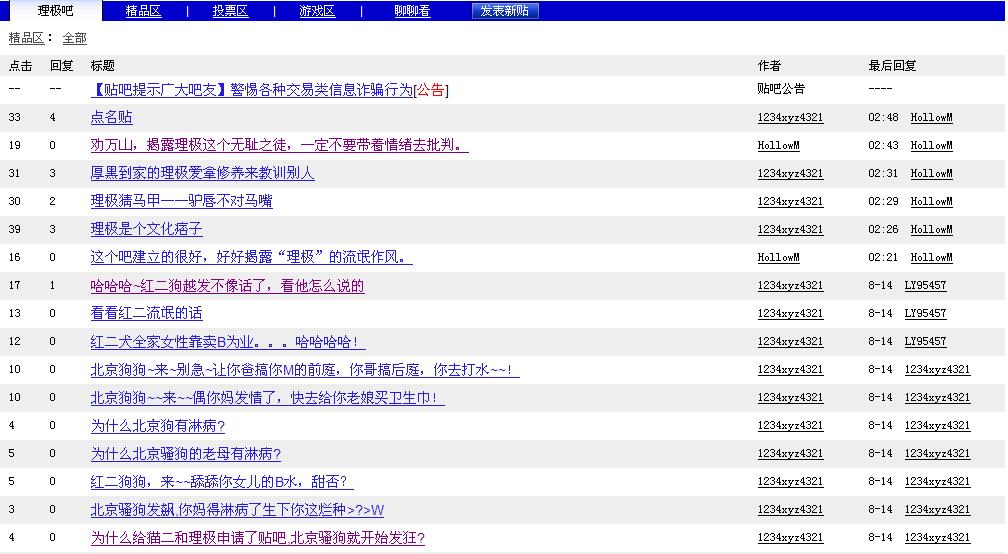Open the thread starting with 这个吧建立的很好
Viewport: 1008px width, 554px height.
point(251,257)
